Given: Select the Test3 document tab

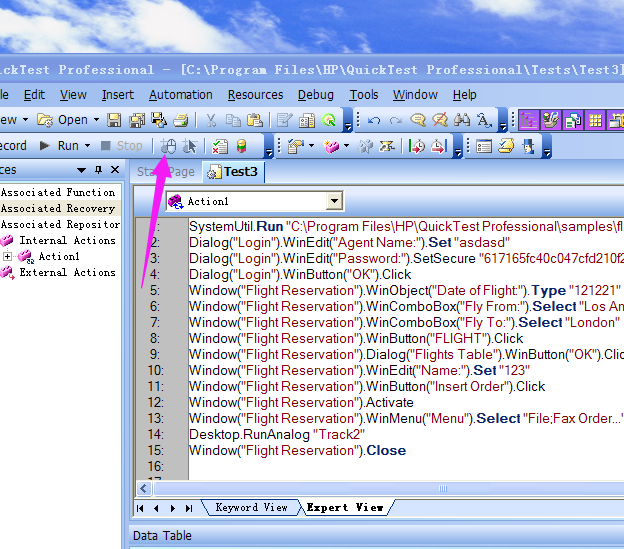Looking at the screenshot, I should (x=233, y=172).
